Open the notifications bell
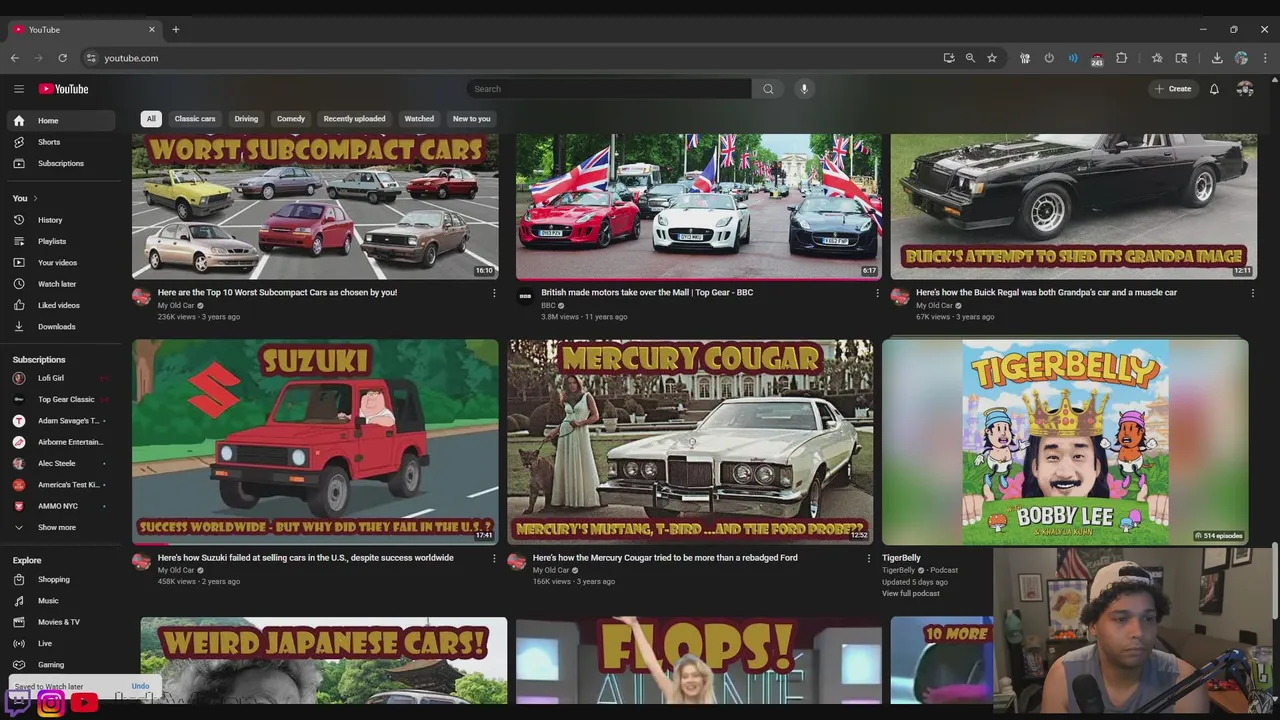Screen dimensions: 1280x720 click(1214, 89)
